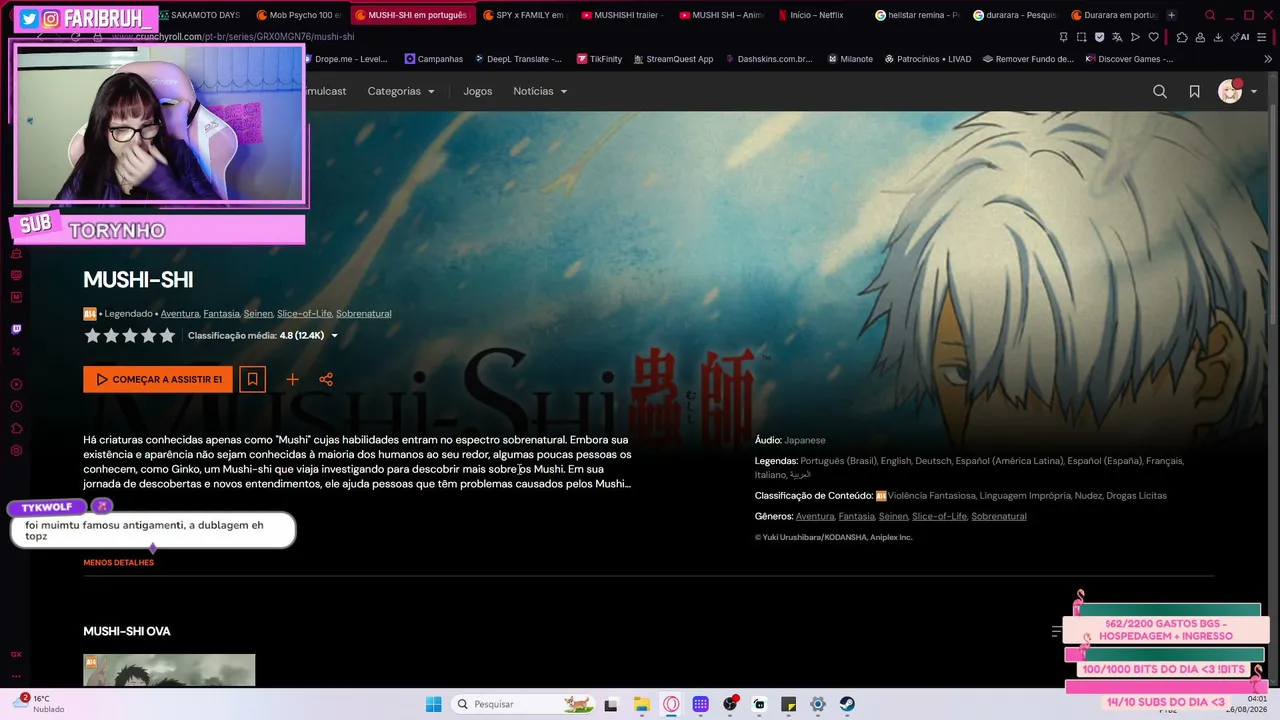
Task: Add Mushi-Shi to watchlist with bookmark button
Action: coord(252,379)
